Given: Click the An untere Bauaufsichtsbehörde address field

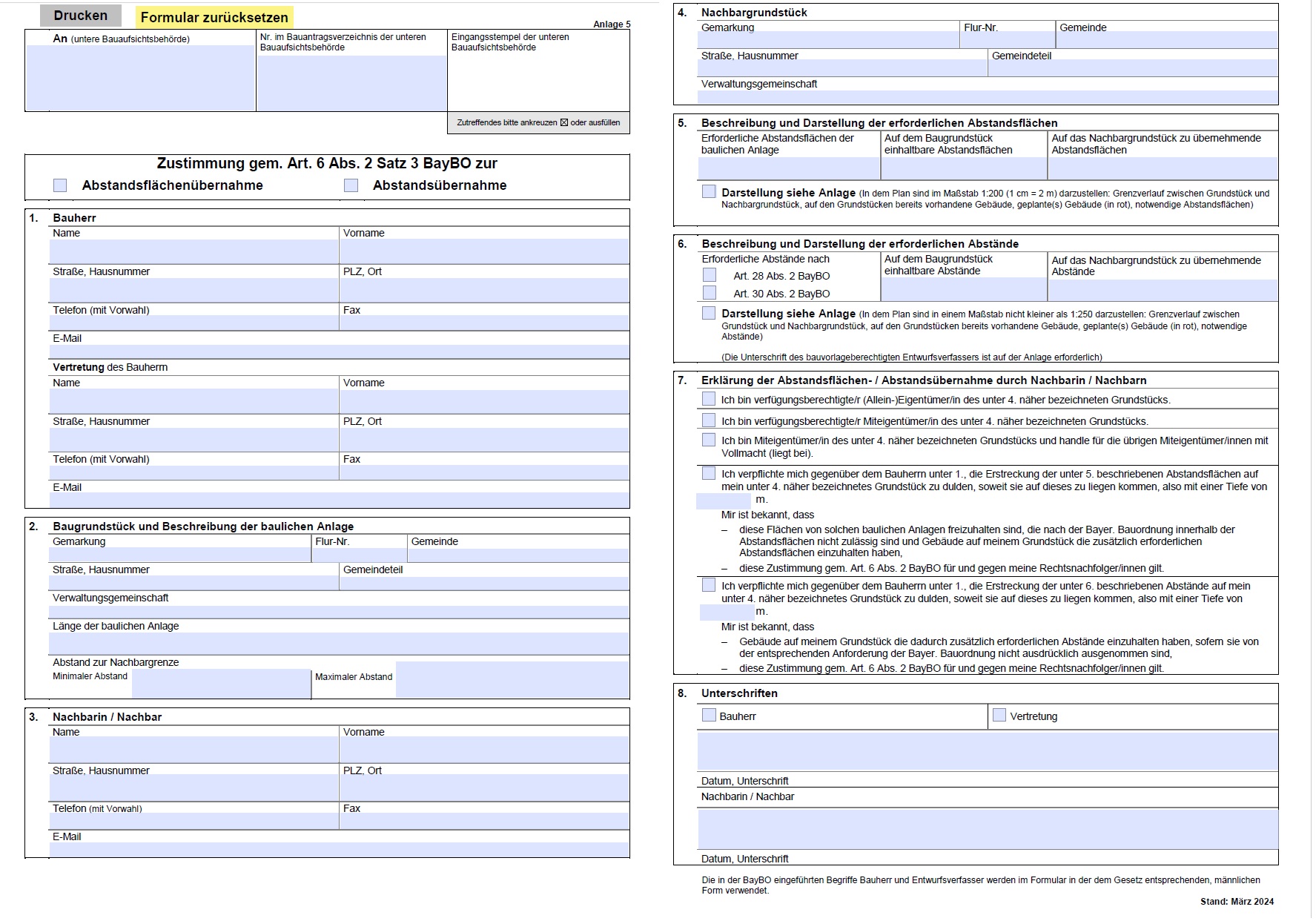Looking at the screenshot, I should point(141,78).
